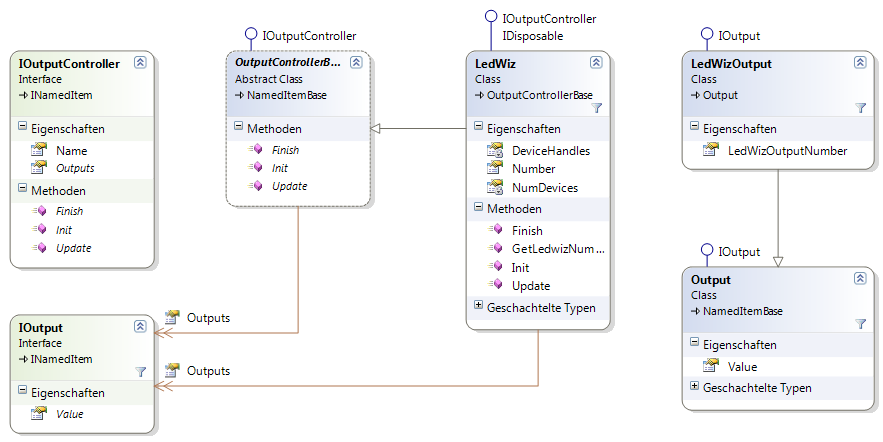Select Init method icon in OutputControllerBase
883x442 pixels.
pyautogui.click(x=256, y=167)
